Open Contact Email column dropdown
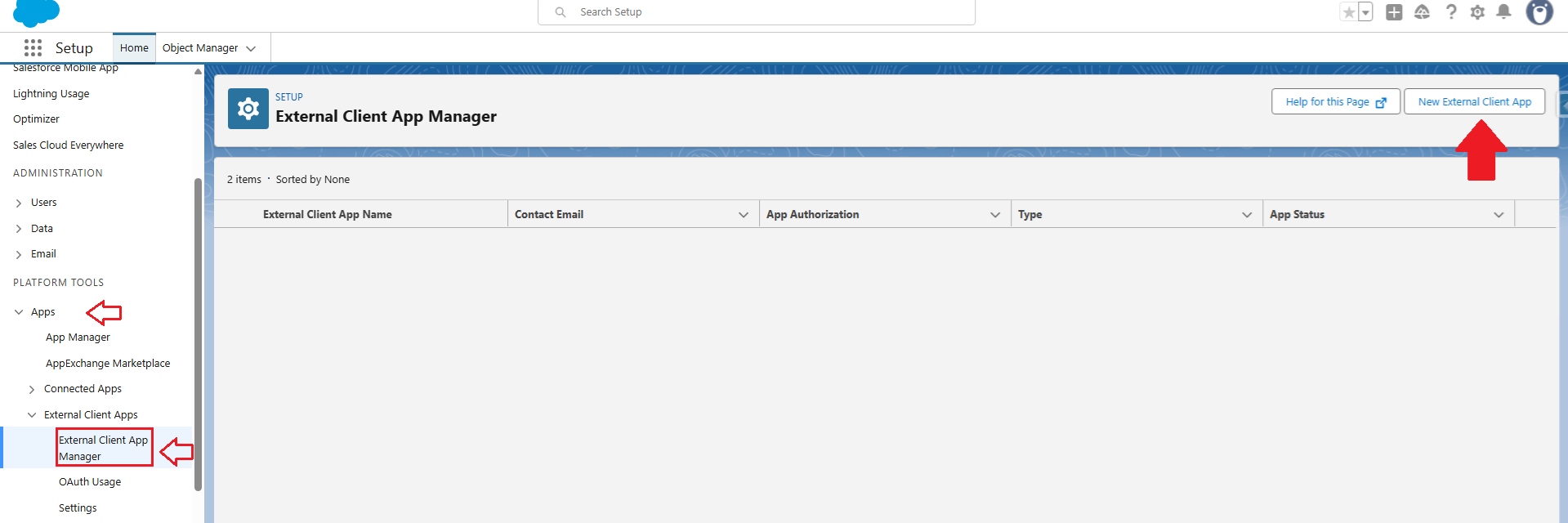This screenshot has height=523, width=1568. [744, 215]
